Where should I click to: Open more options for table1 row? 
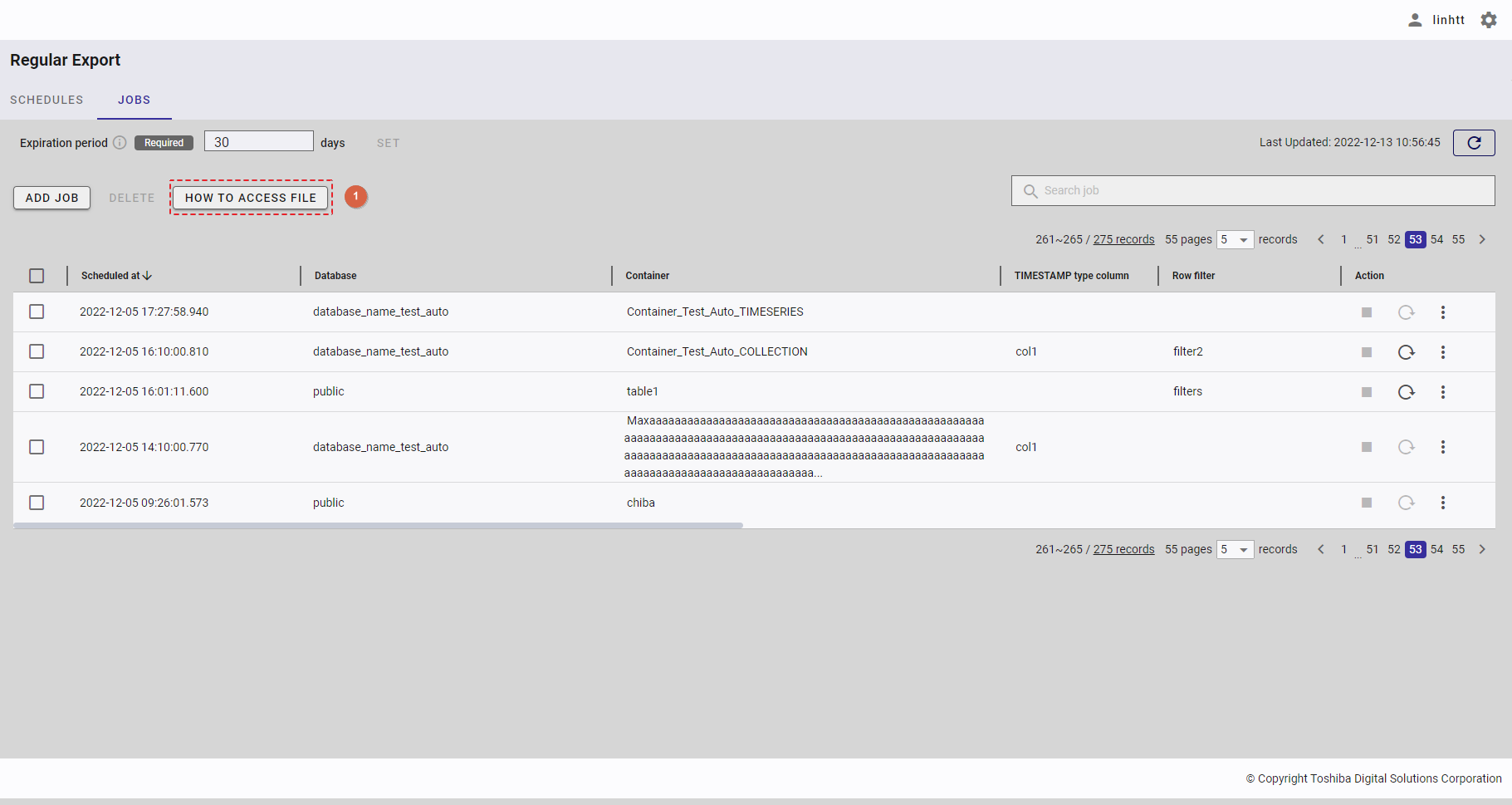1442,392
